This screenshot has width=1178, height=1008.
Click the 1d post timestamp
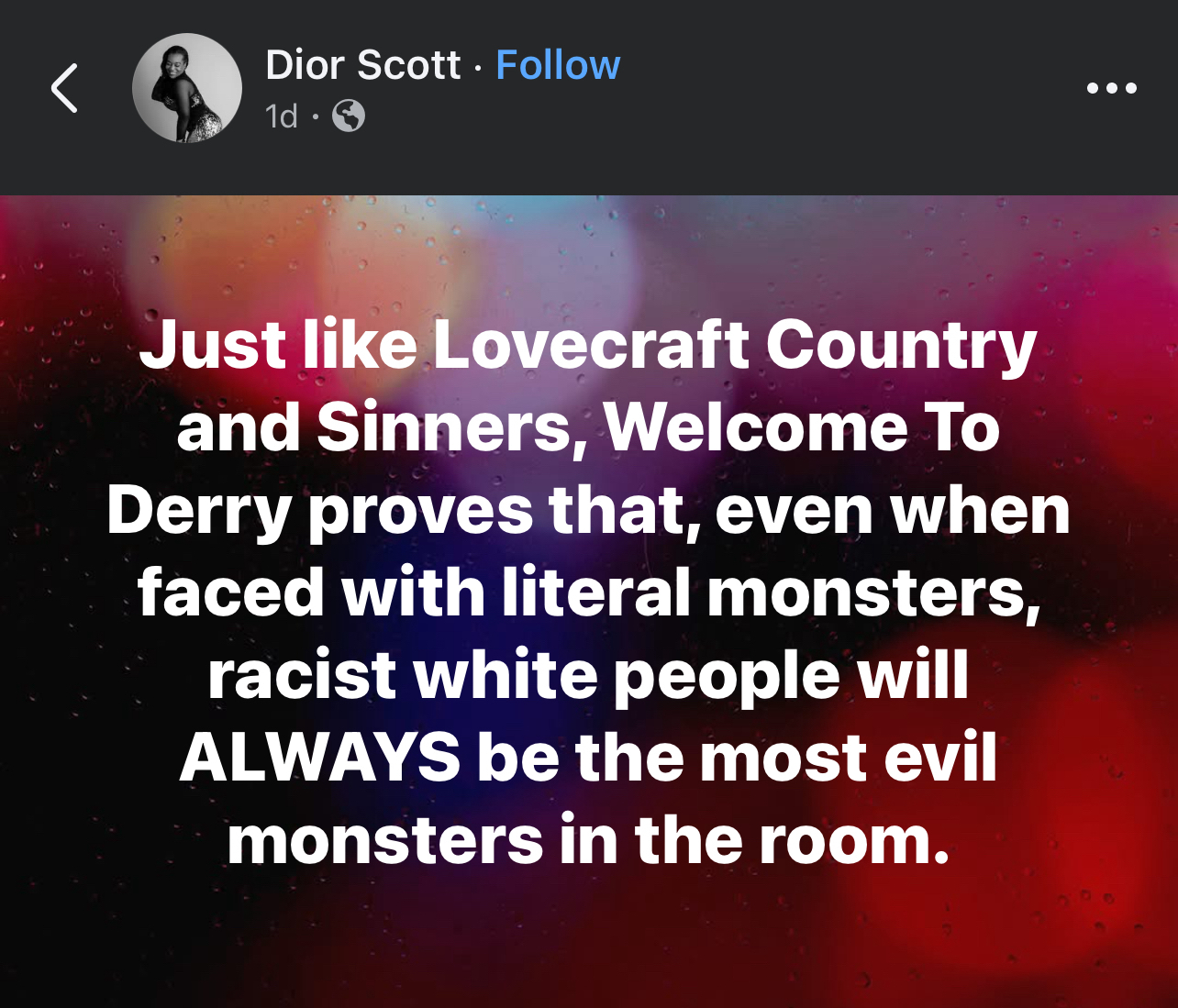[x=281, y=116]
